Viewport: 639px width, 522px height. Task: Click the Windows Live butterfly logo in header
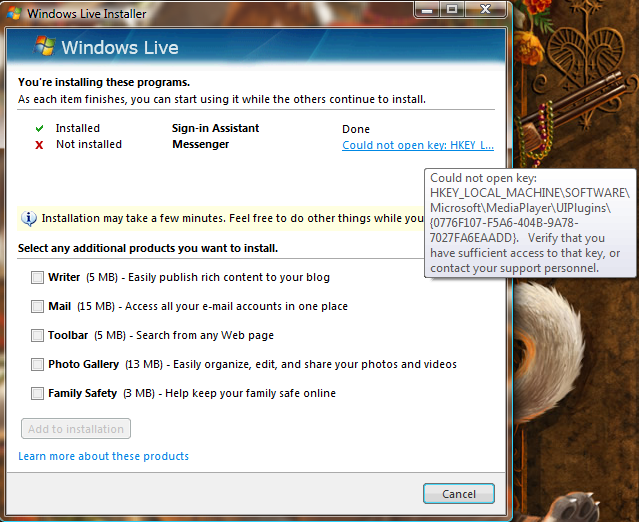(44, 46)
